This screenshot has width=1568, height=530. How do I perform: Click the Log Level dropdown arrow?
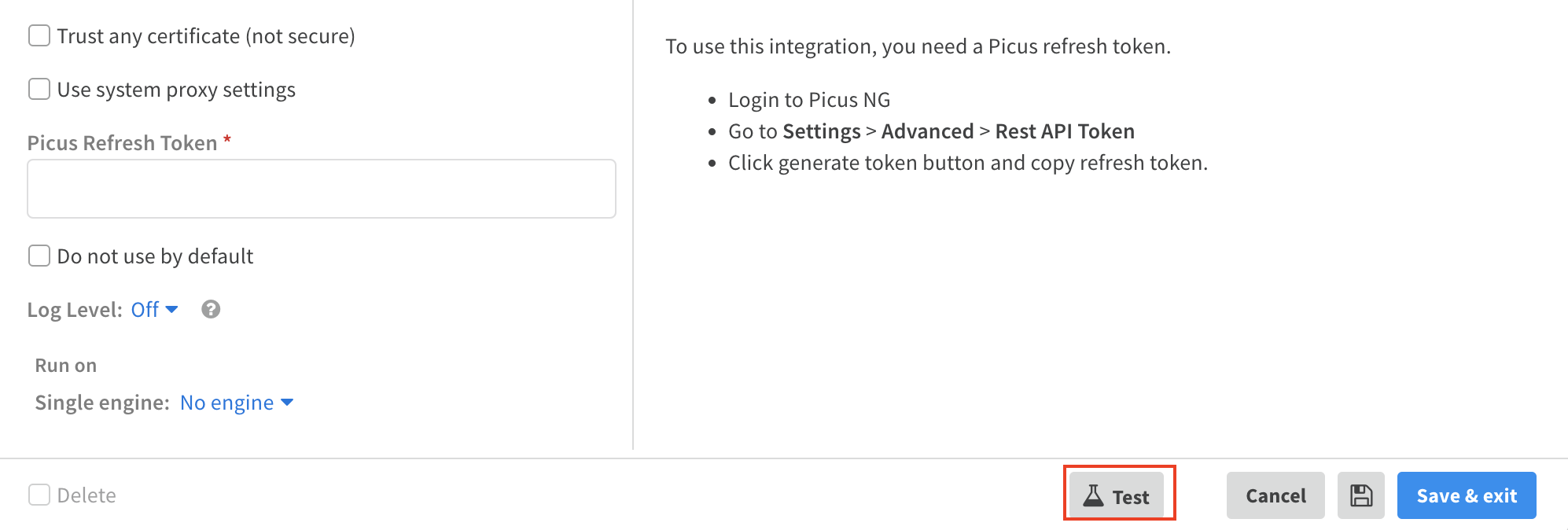(x=172, y=309)
